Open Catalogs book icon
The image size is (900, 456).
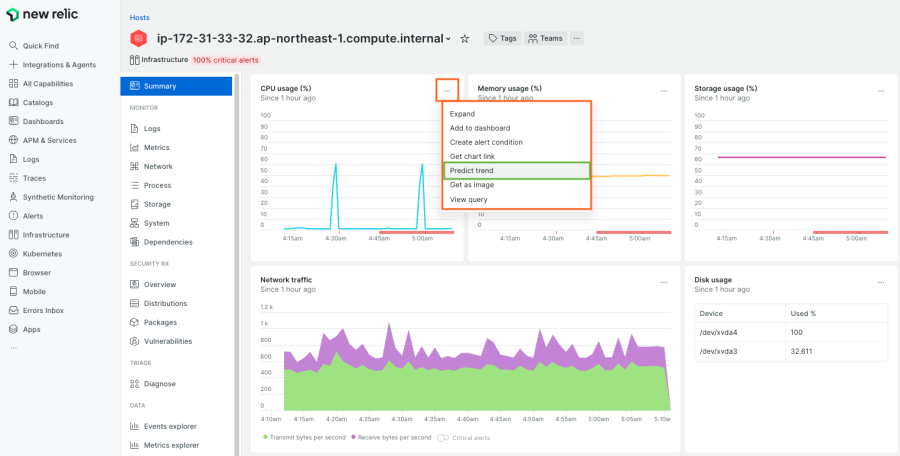point(13,103)
